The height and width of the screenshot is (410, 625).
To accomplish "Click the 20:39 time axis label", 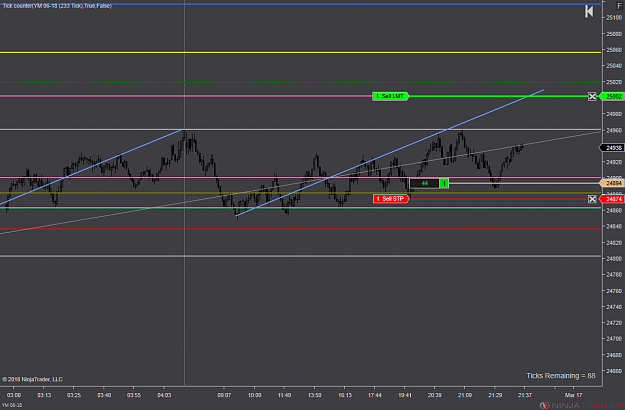I will point(434,395).
